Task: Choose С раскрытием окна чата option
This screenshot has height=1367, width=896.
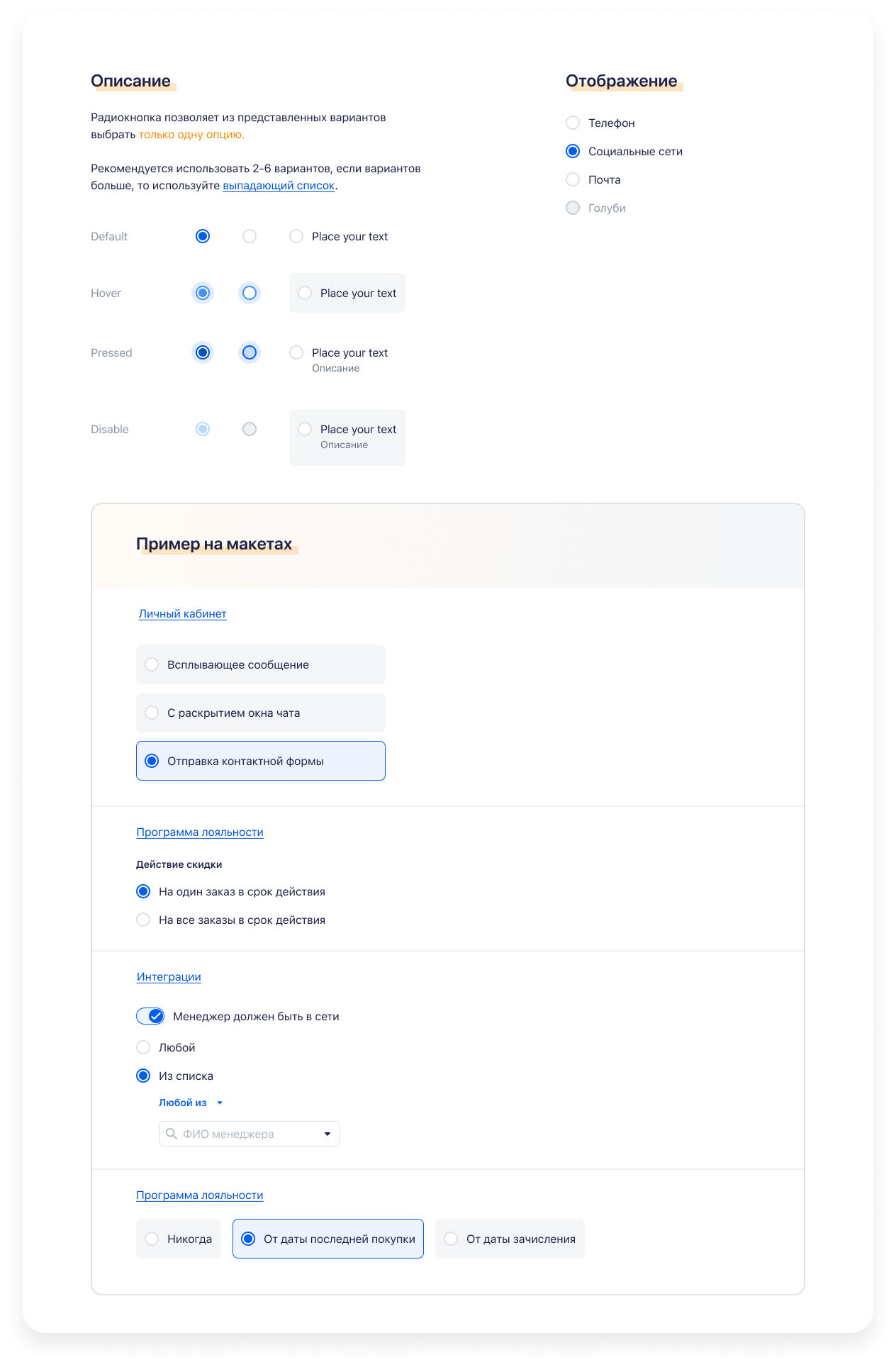Action: [x=261, y=713]
